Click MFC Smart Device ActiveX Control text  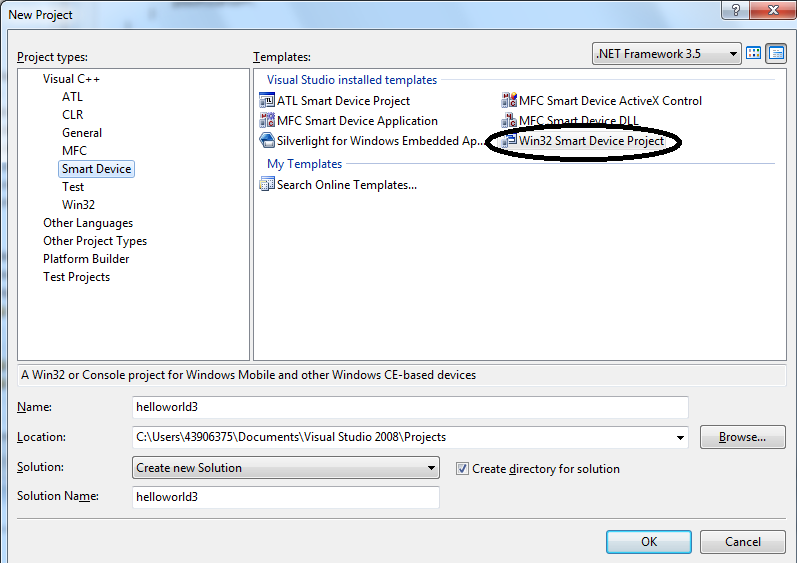[x=610, y=101]
